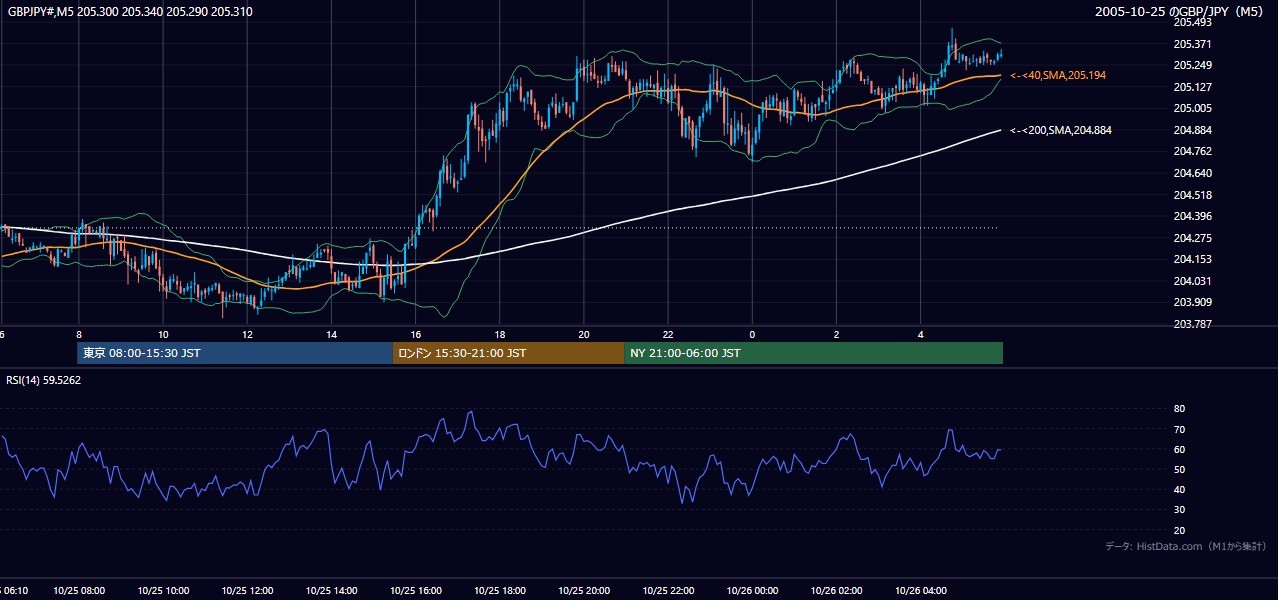Click price axis value 205.005
The height and width of the screenshot is (600, 1278).
coord(1192,108)
